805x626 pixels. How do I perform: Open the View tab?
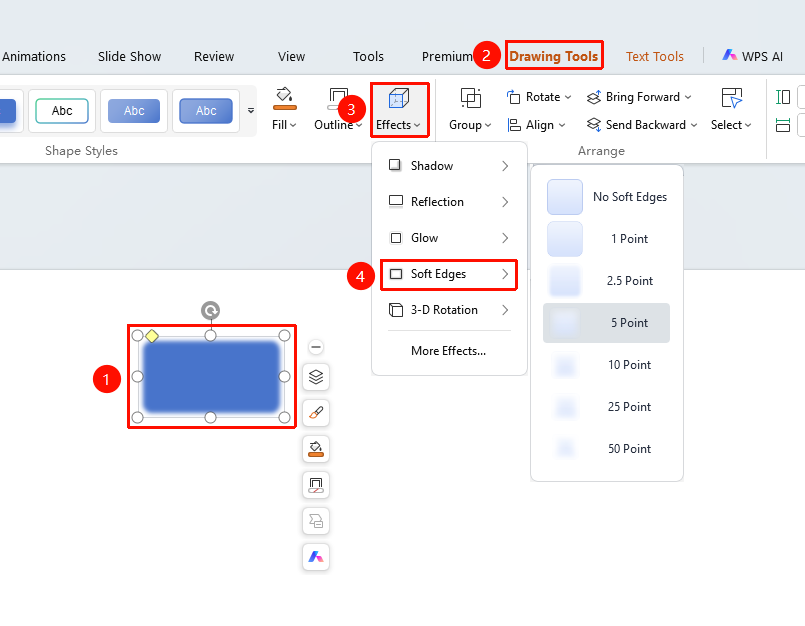[x=292, y=56]
